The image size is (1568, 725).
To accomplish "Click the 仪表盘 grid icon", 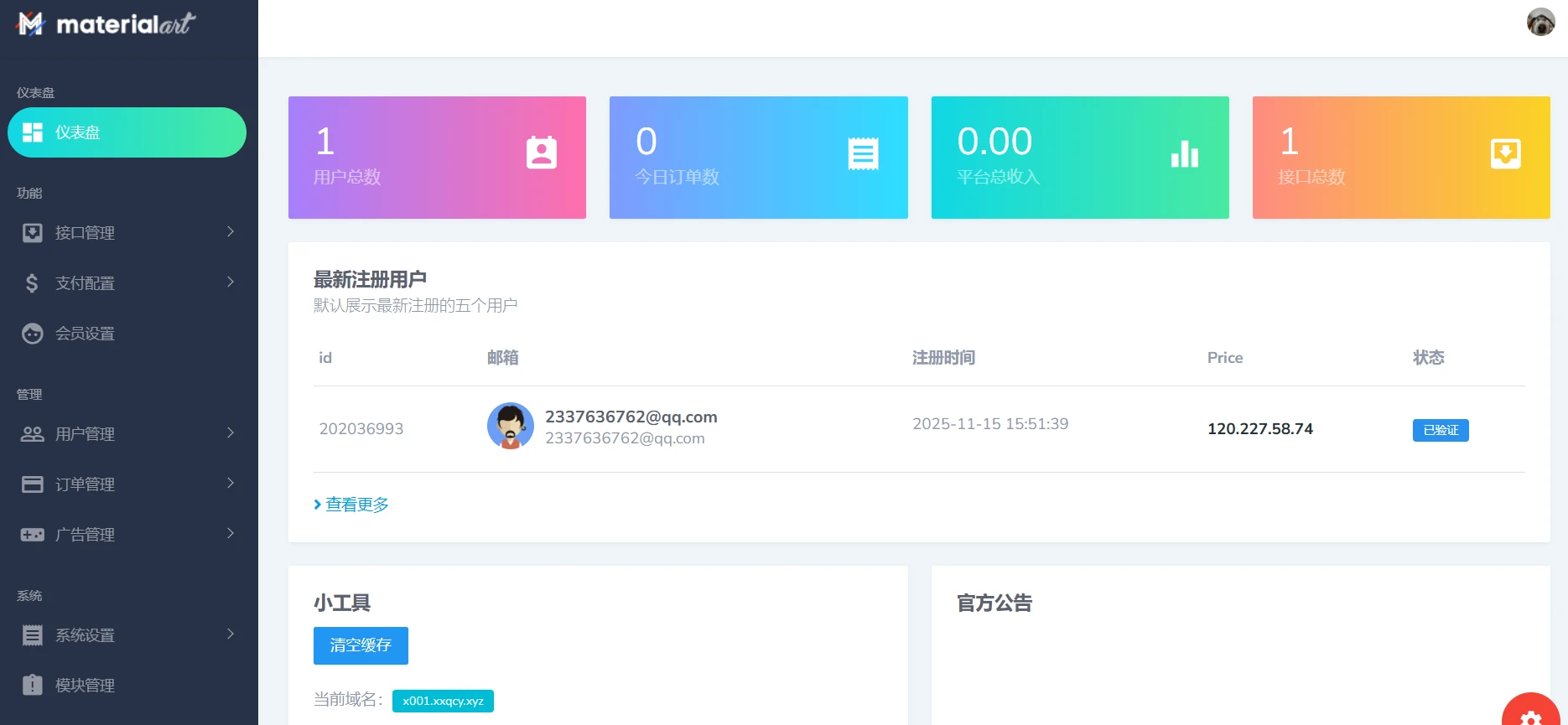I will (33, 132).
